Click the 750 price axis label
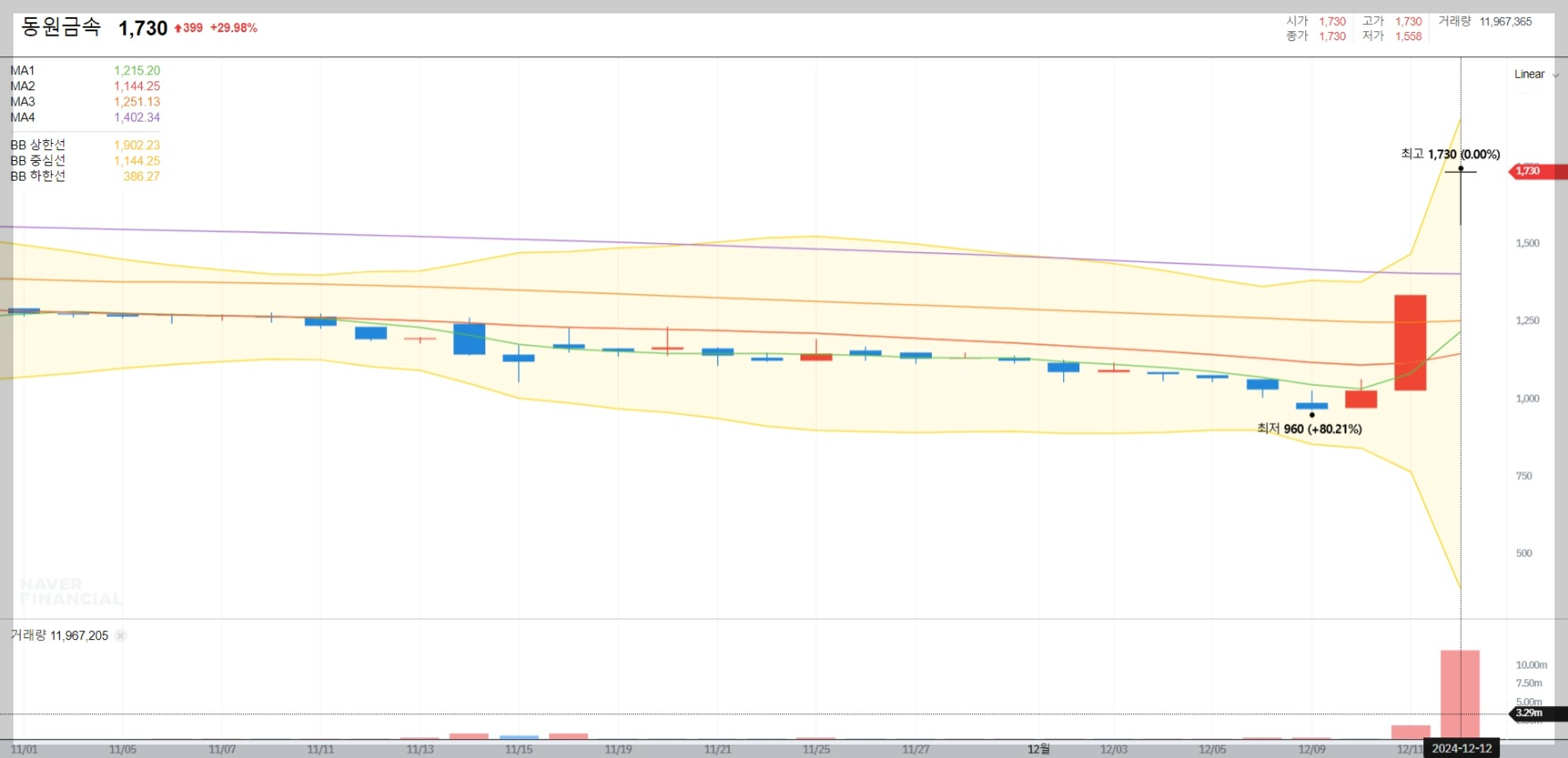 click(x=1524, y=476)
